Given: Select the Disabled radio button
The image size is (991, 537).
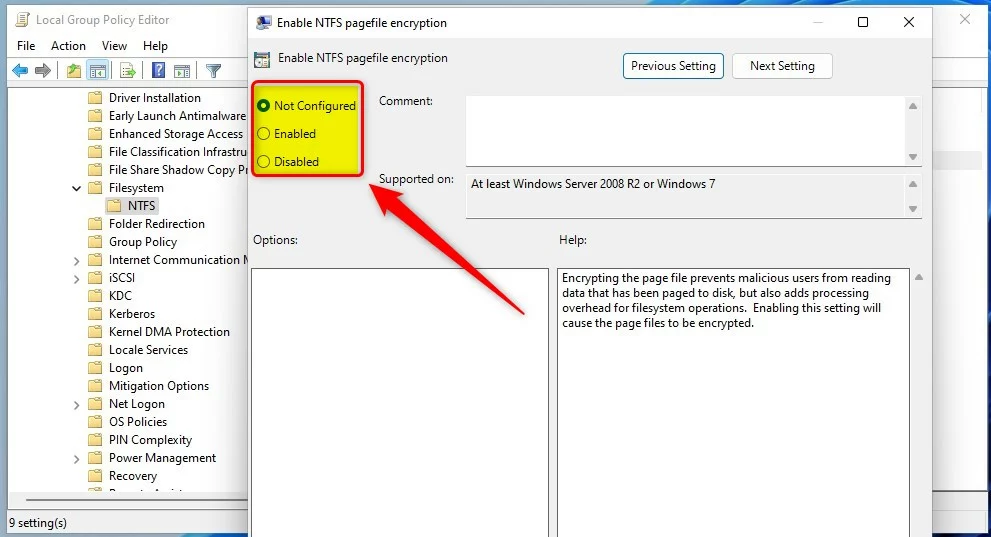Looking at the screenshot, I should [264, 161].
